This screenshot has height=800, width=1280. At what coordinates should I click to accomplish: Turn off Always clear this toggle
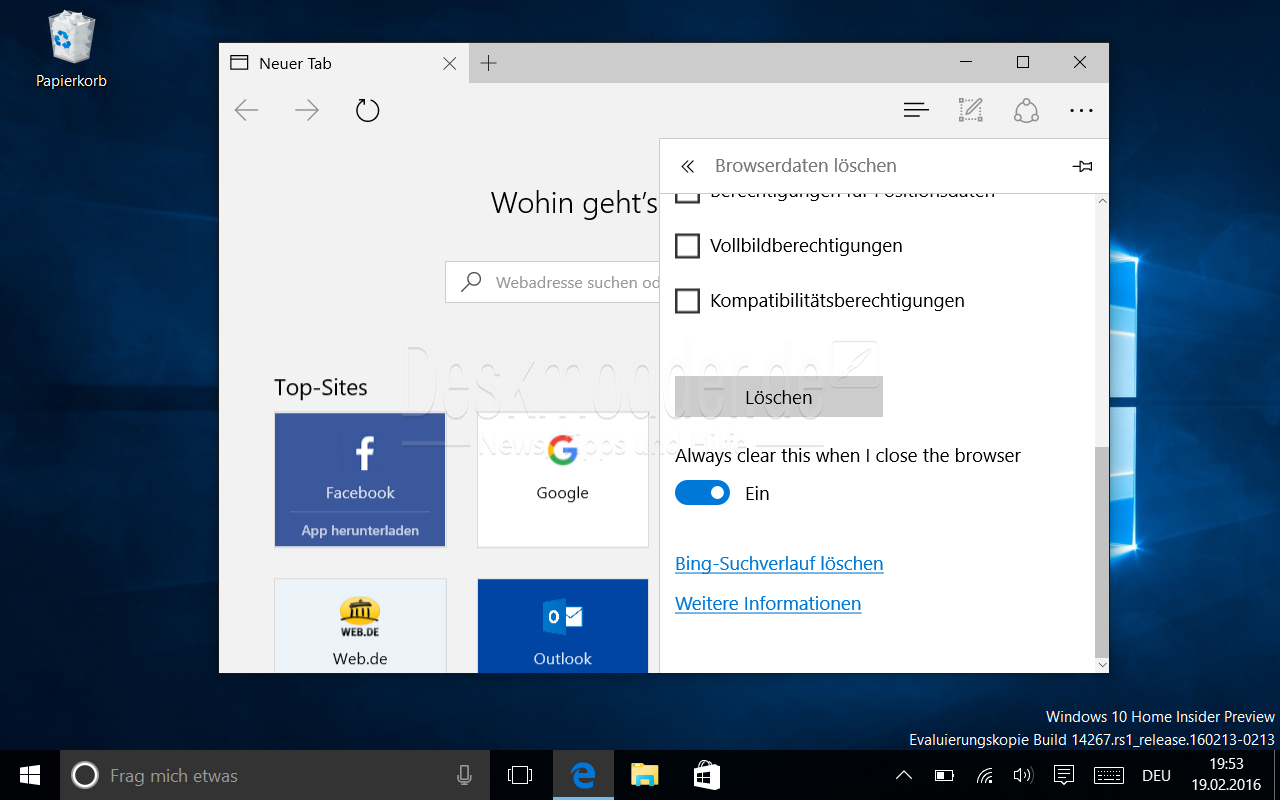click(703, 493)
